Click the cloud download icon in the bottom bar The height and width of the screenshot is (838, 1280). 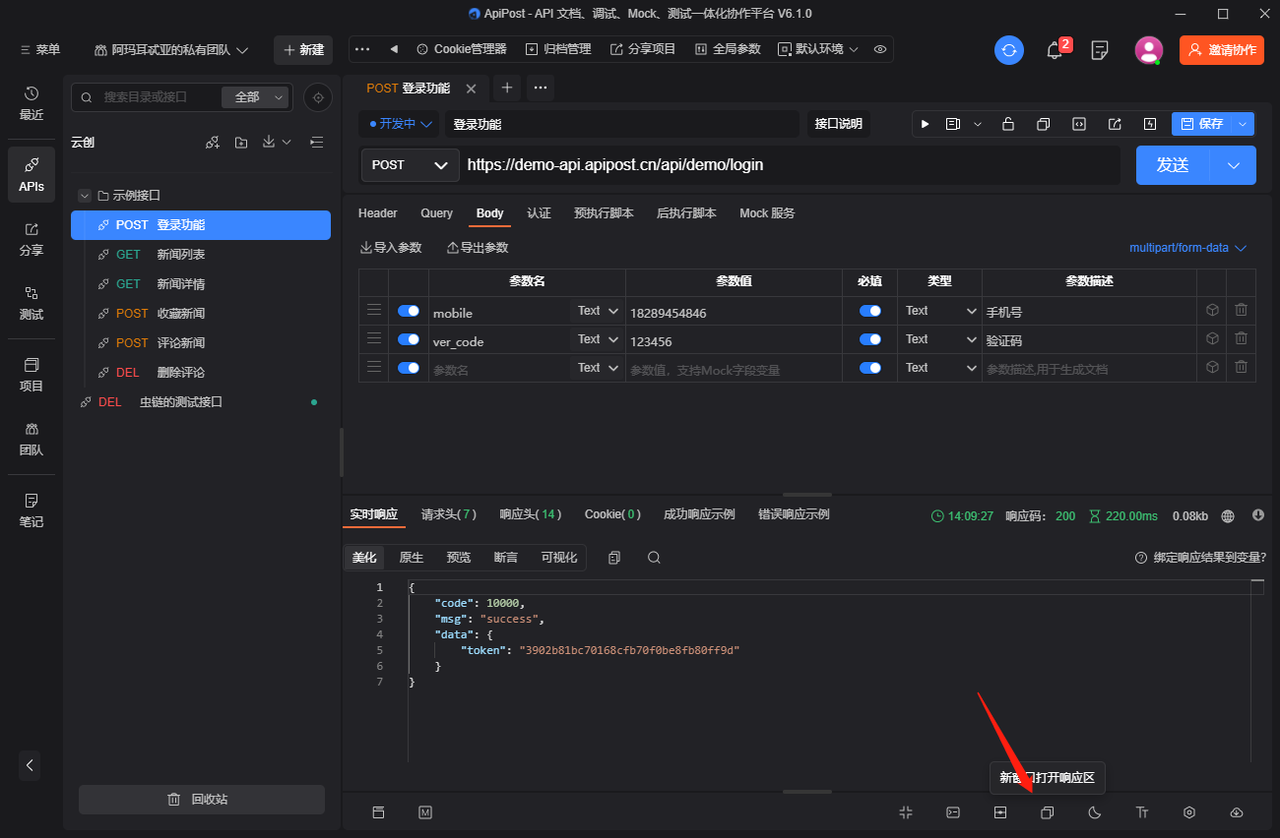1236,813
